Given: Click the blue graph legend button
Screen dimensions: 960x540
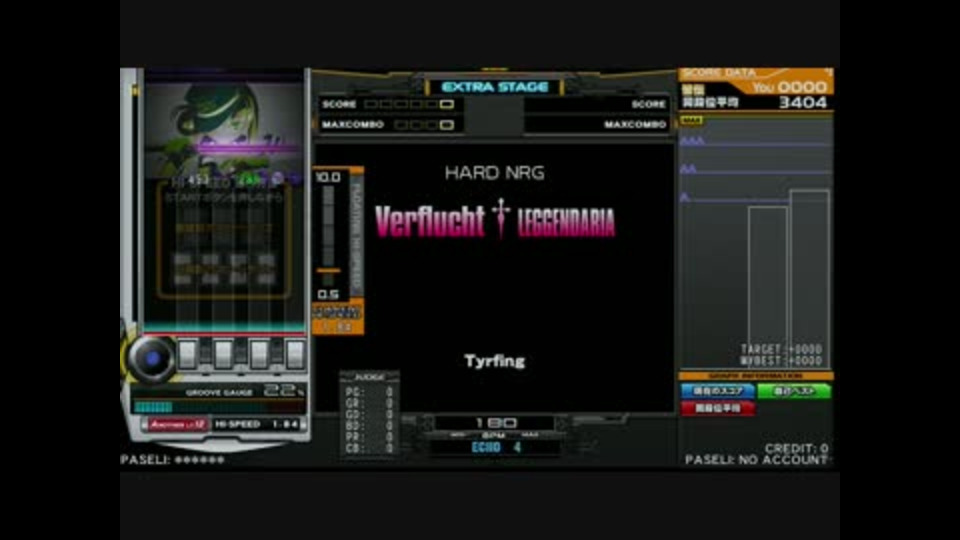Looking at the screenshot, I should (x=718, y=391).
